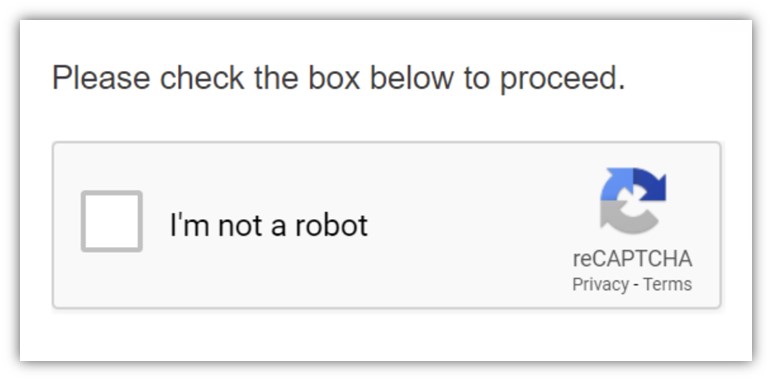Click the light blue arrow of reCAPTCHA logo
The height and width of the screenshot is (381, 772).
point(617,185)
